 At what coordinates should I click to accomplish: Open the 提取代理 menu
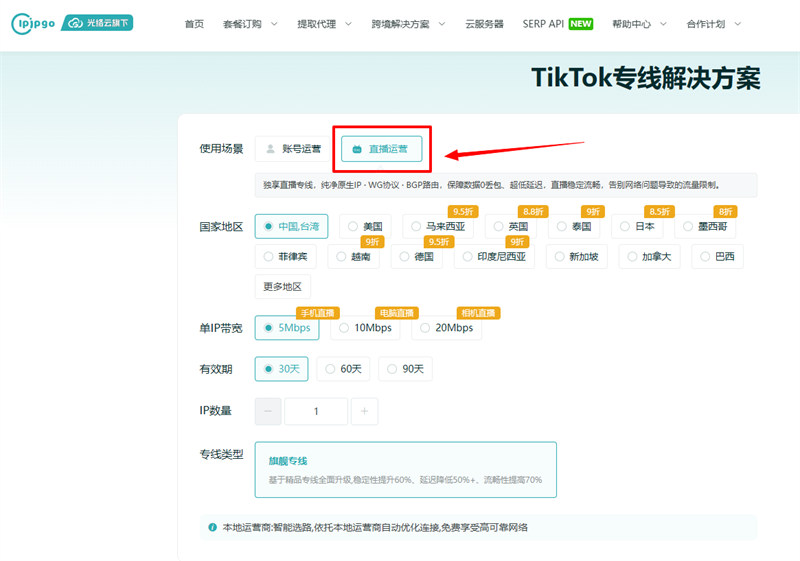tap(317, 24)
